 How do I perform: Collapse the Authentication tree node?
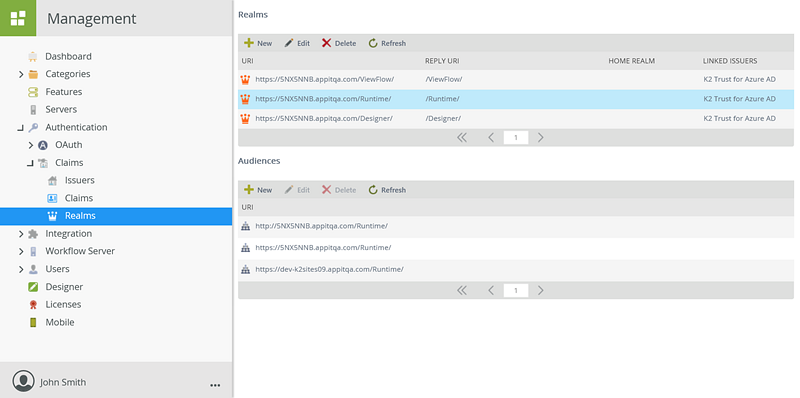click(20, 128)
